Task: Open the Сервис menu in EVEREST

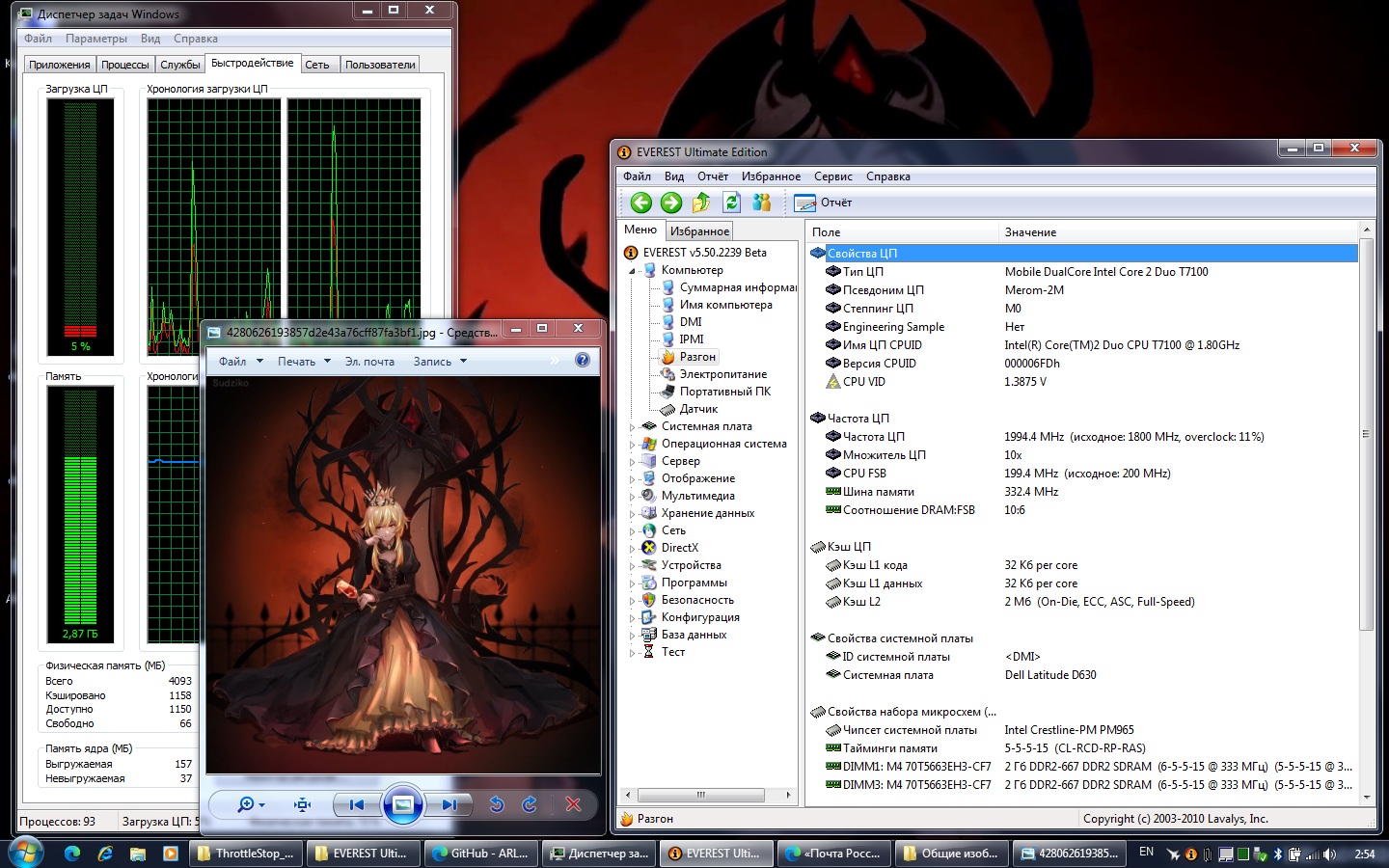Action: tap(832, 176)
